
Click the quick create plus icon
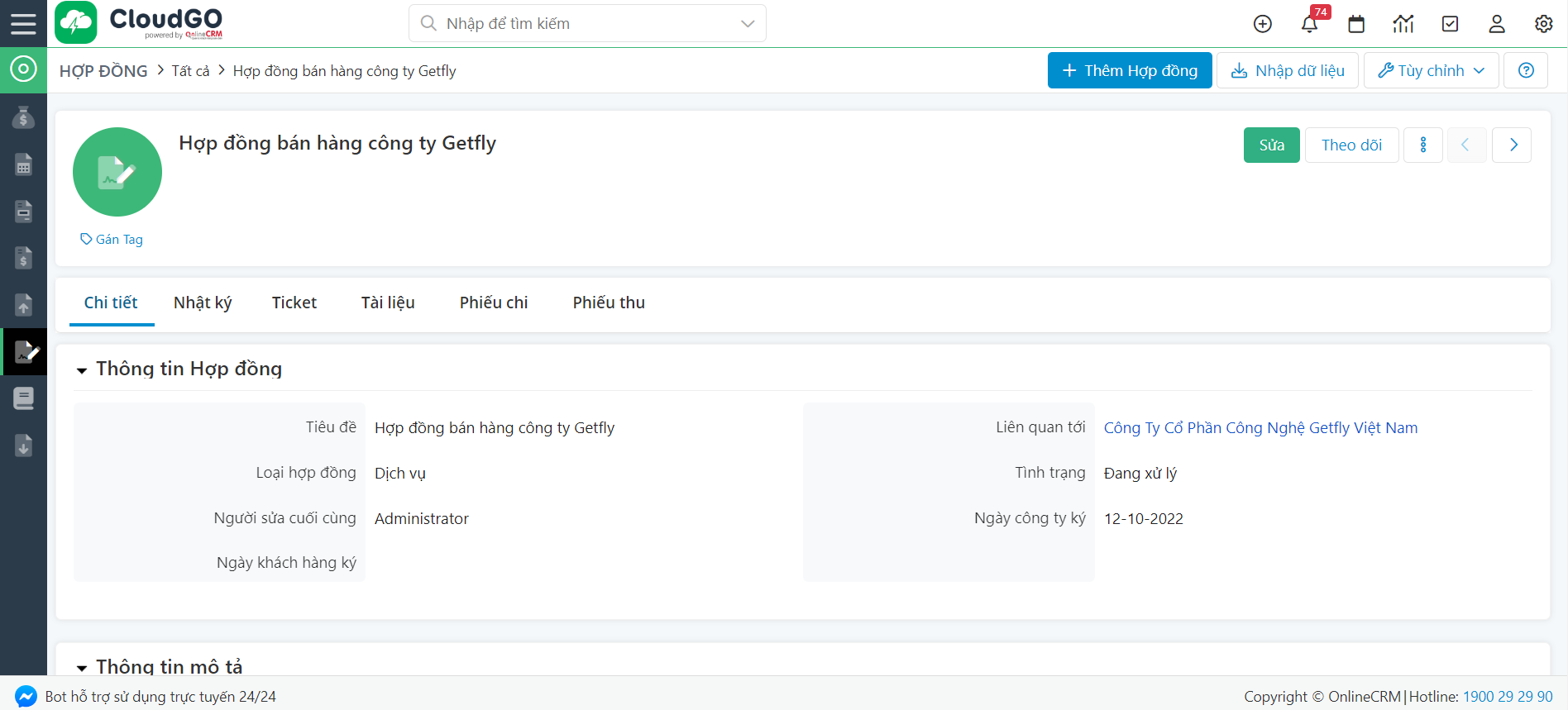(x=1262, y=24)
